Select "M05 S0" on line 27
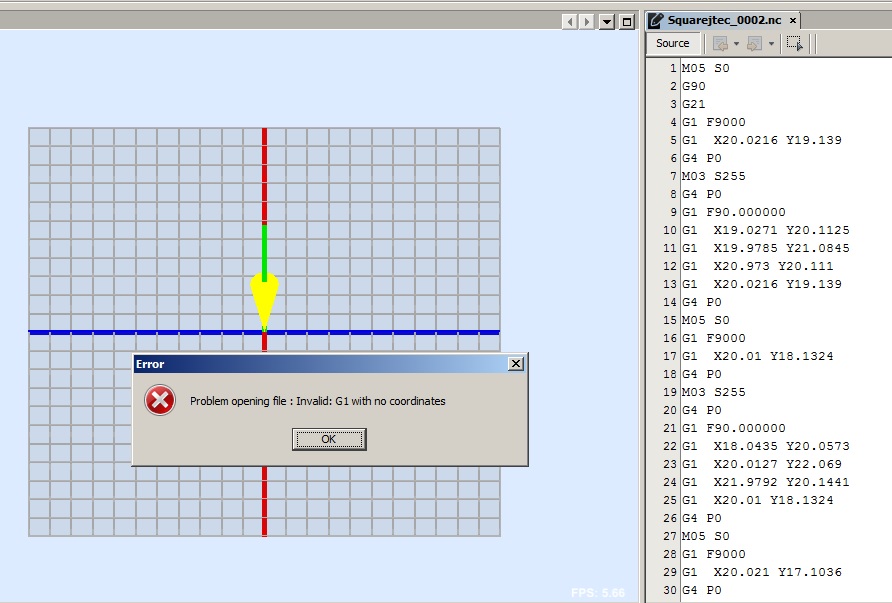This screenshot has height=603, width=892. coord(705,536)
